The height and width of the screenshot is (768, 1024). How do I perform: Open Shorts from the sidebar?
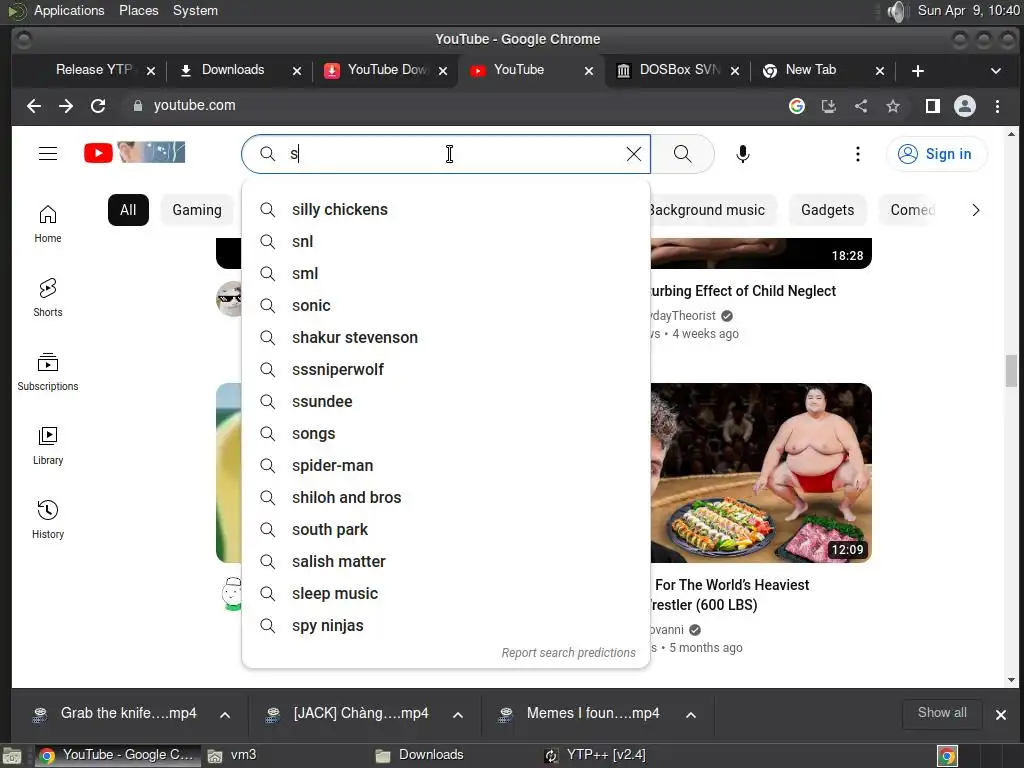pyautogui.click(x=48, y=298)
